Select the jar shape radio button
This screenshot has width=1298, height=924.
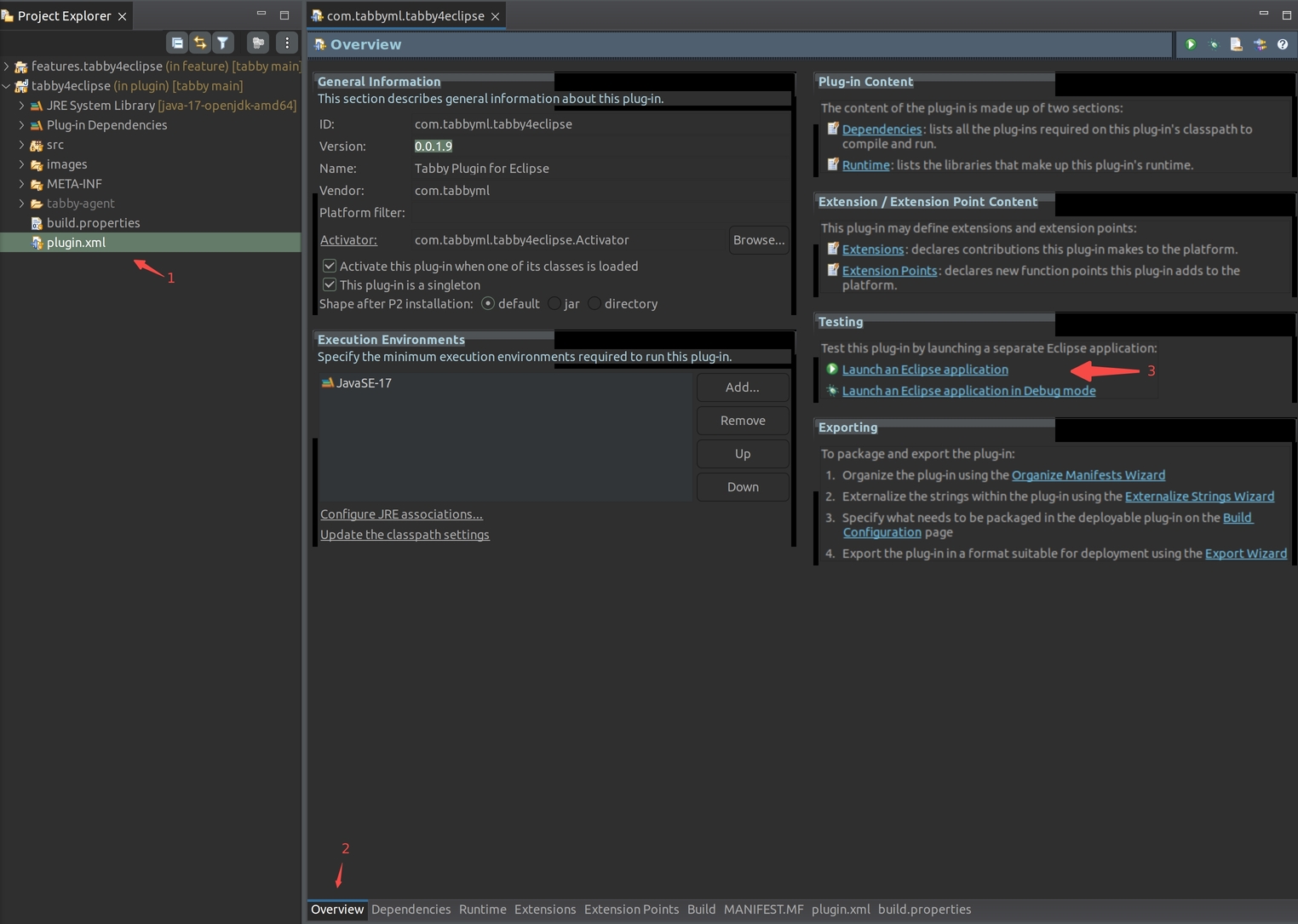pyautogui.click(x=554, y=303)
